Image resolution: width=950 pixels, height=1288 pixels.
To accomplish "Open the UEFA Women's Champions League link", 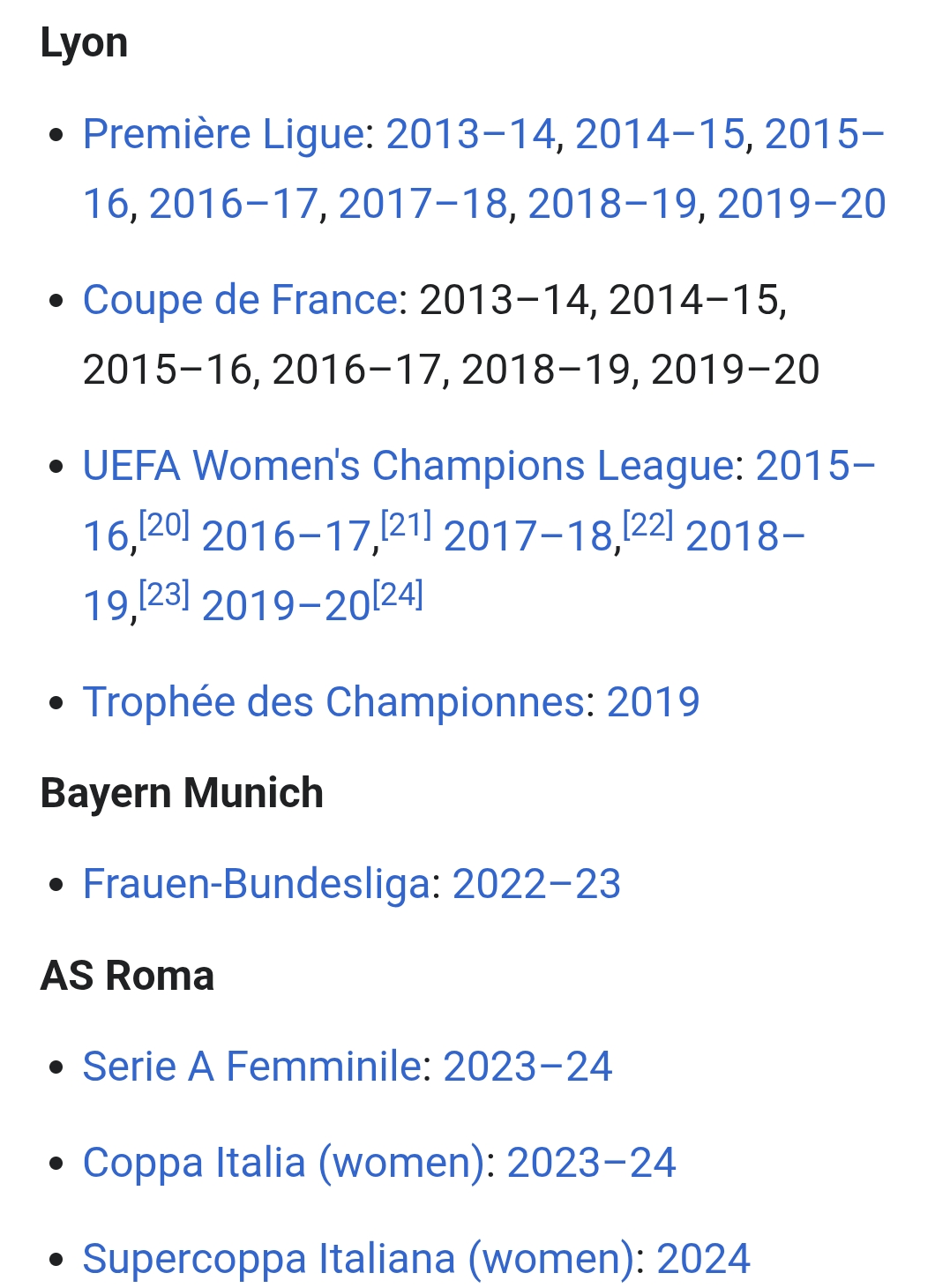I will pyautogui.click(x=408, y=467).
